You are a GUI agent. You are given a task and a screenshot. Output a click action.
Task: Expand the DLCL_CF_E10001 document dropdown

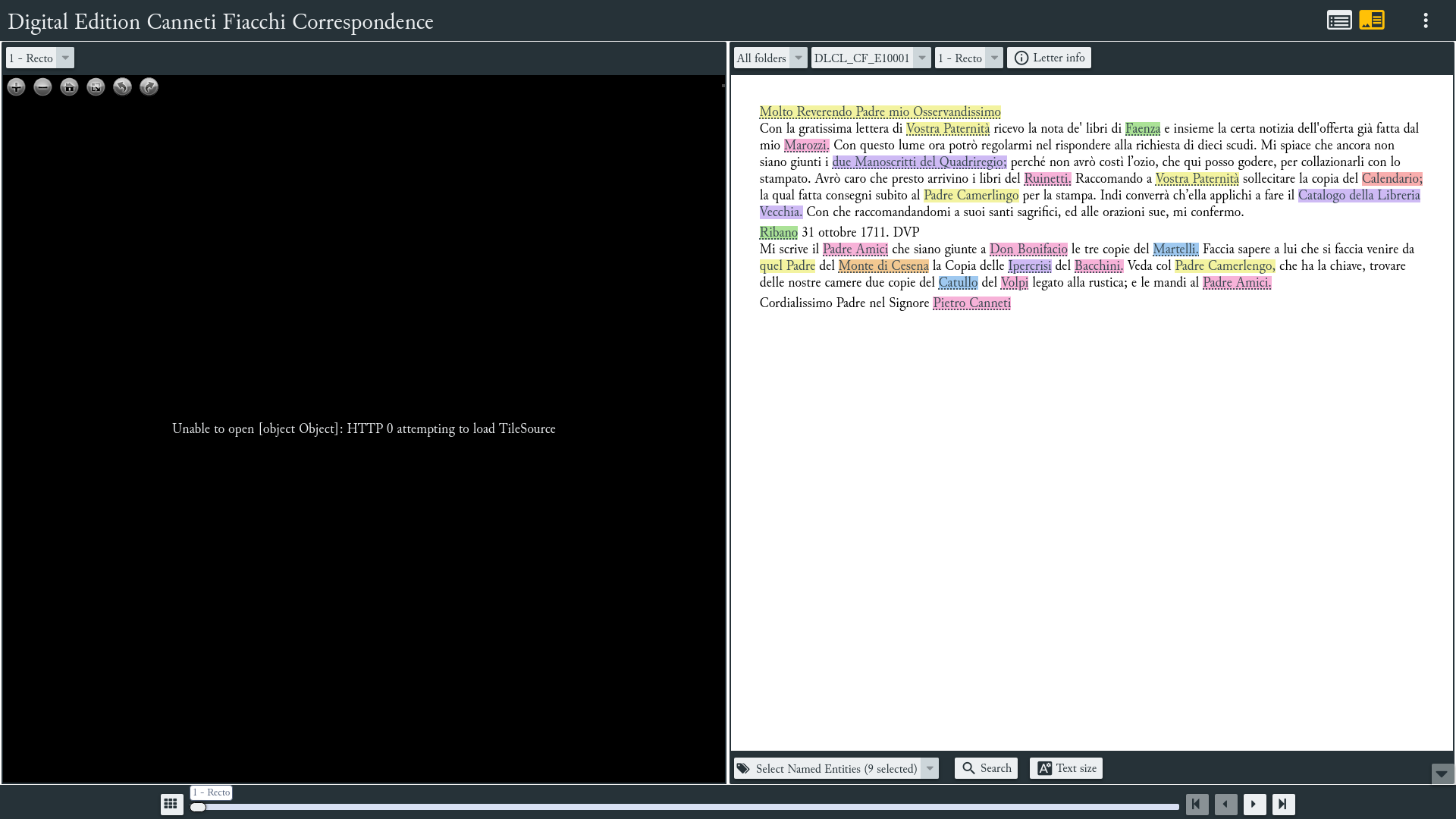[x=871, y=58]
